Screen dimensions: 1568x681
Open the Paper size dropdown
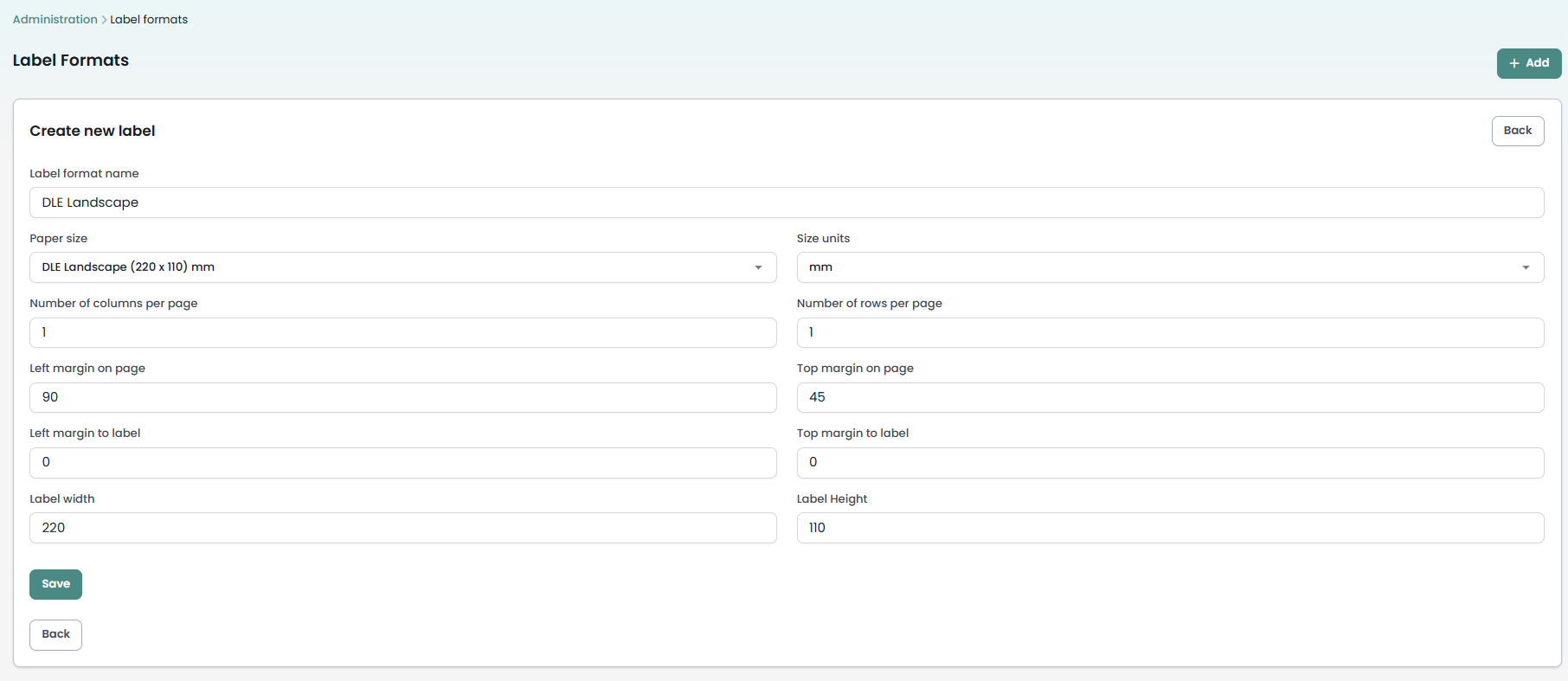click(403, 267)
